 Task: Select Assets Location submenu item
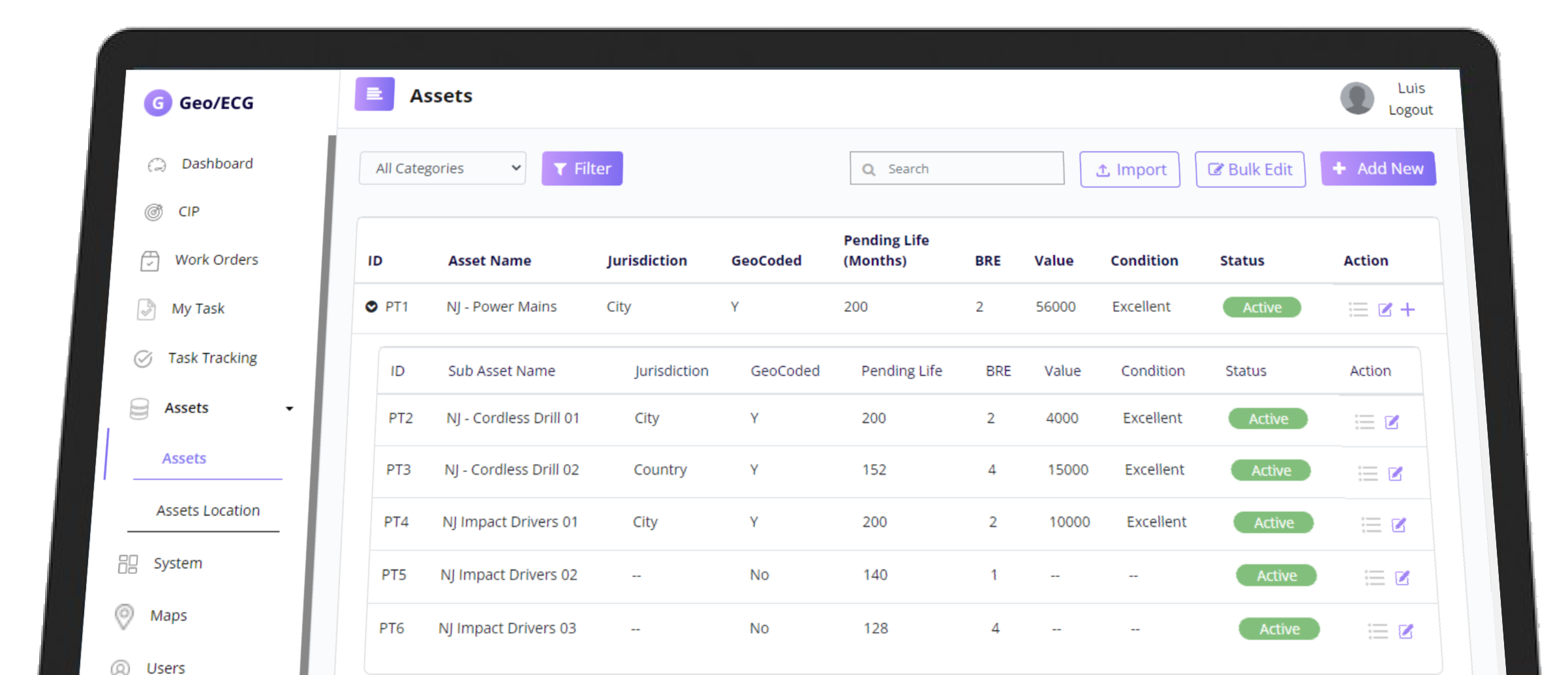coord(208,511)
